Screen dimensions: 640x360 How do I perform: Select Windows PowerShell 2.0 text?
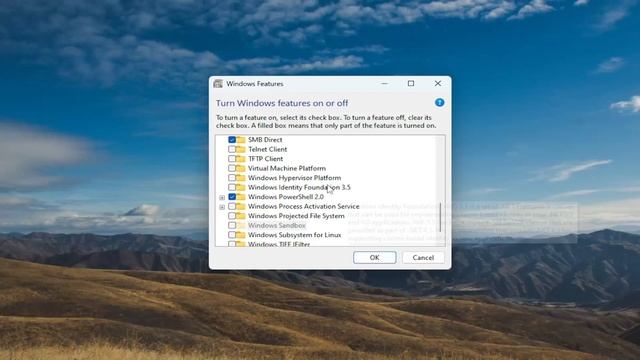[x=286, y=197]
